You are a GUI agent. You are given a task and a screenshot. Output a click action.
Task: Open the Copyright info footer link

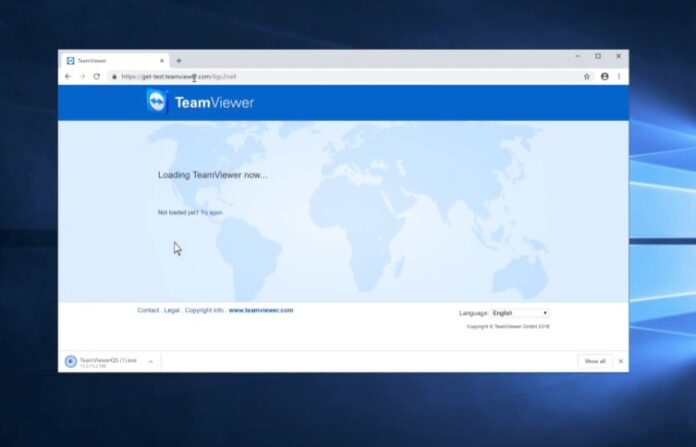(x=204, y=310)
